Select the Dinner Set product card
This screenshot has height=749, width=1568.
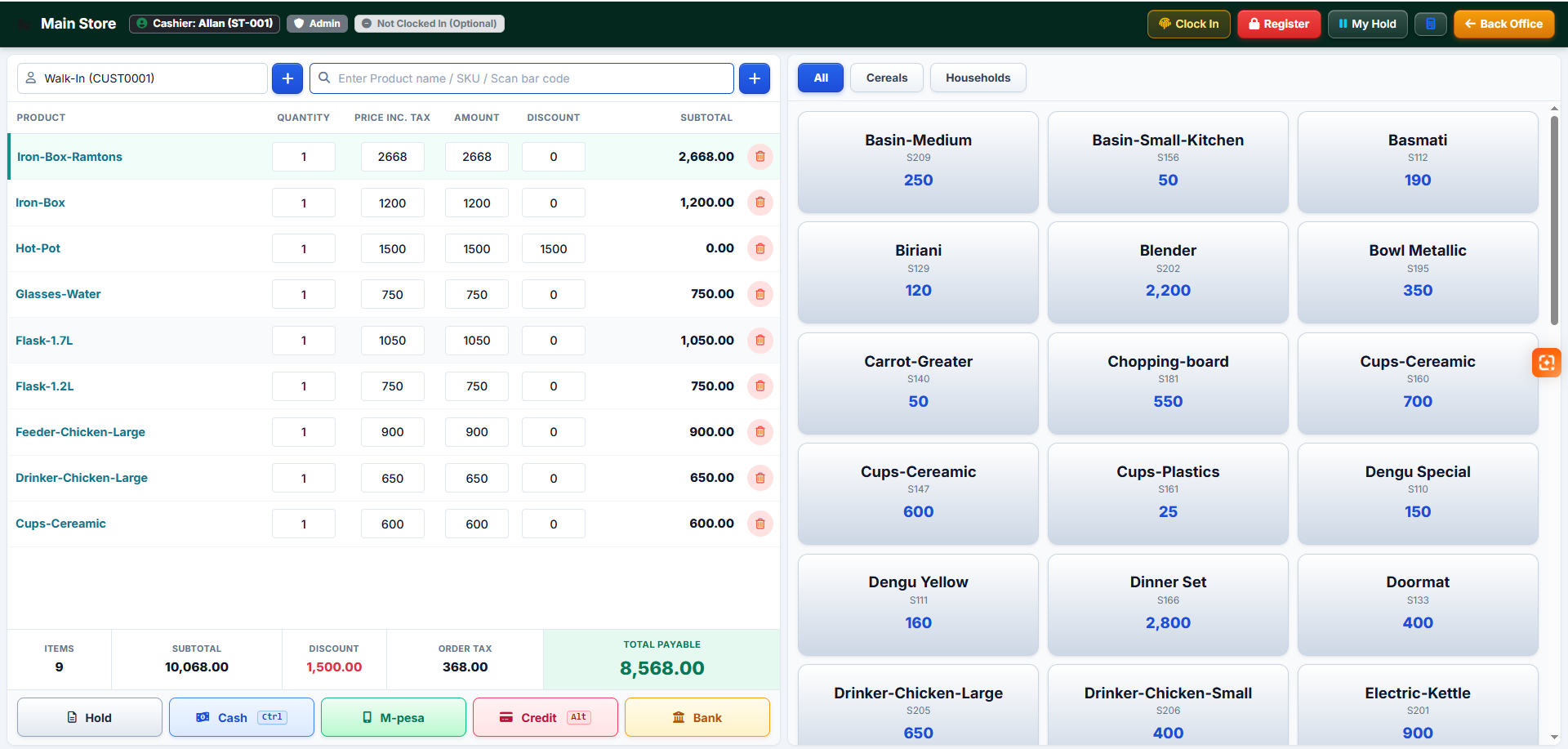point(1168,604)
